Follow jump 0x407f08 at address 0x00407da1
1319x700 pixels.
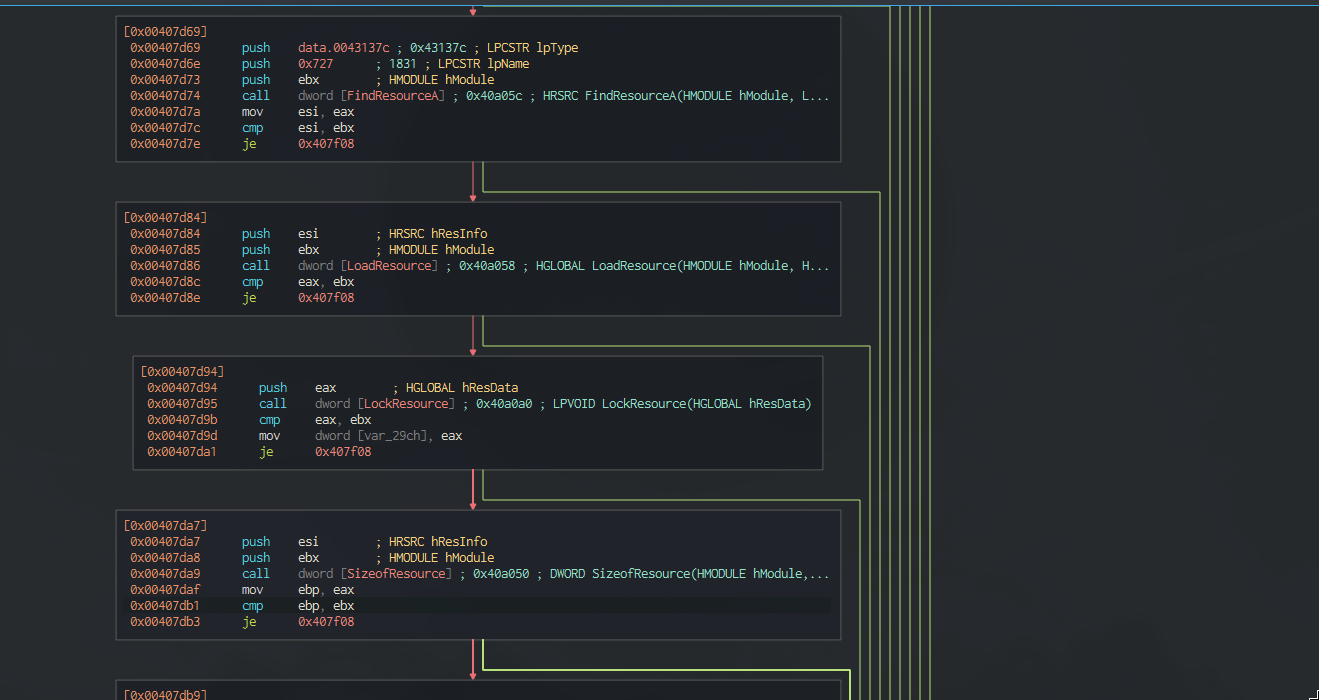coord(343,452)
